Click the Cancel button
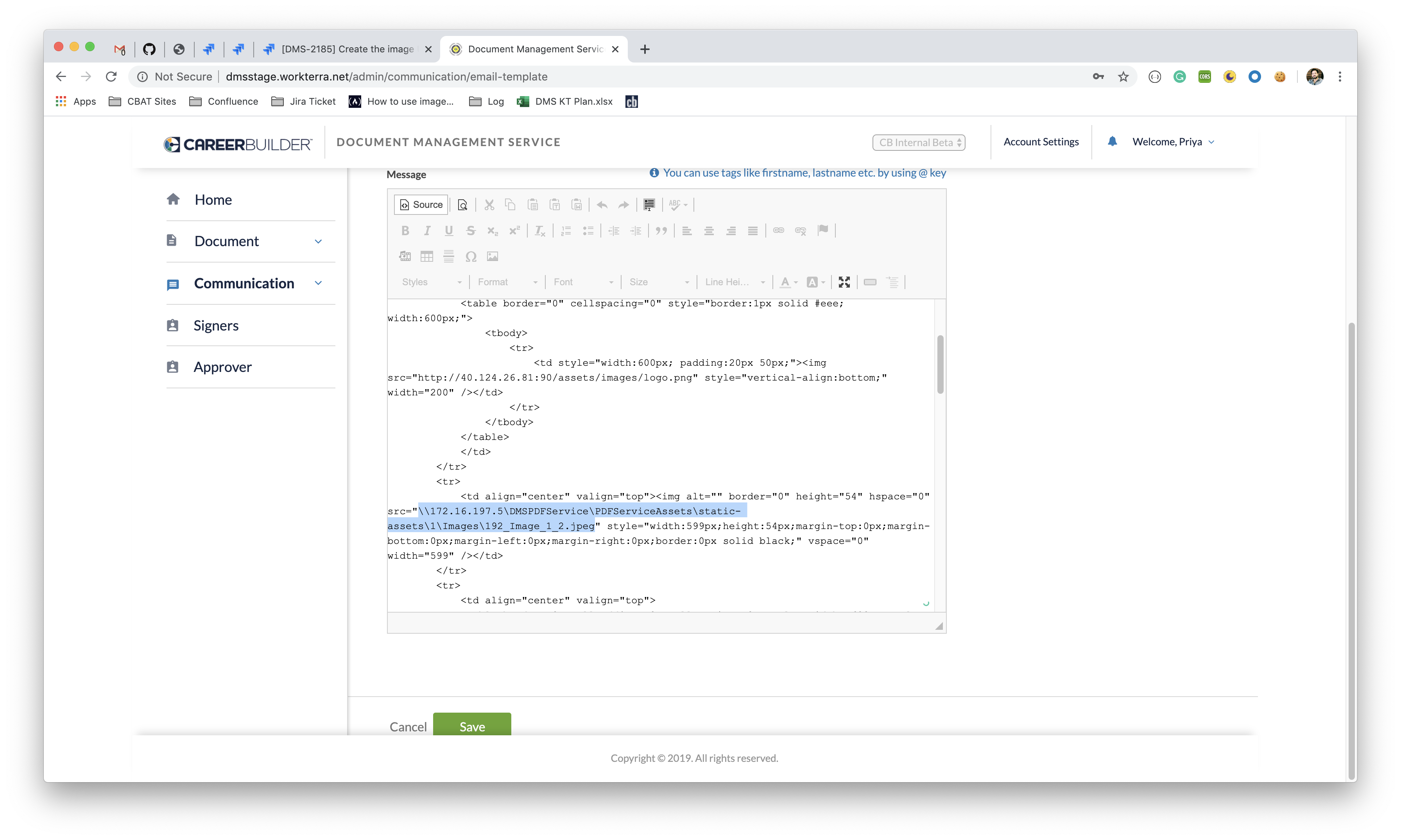 coord(408,727)
